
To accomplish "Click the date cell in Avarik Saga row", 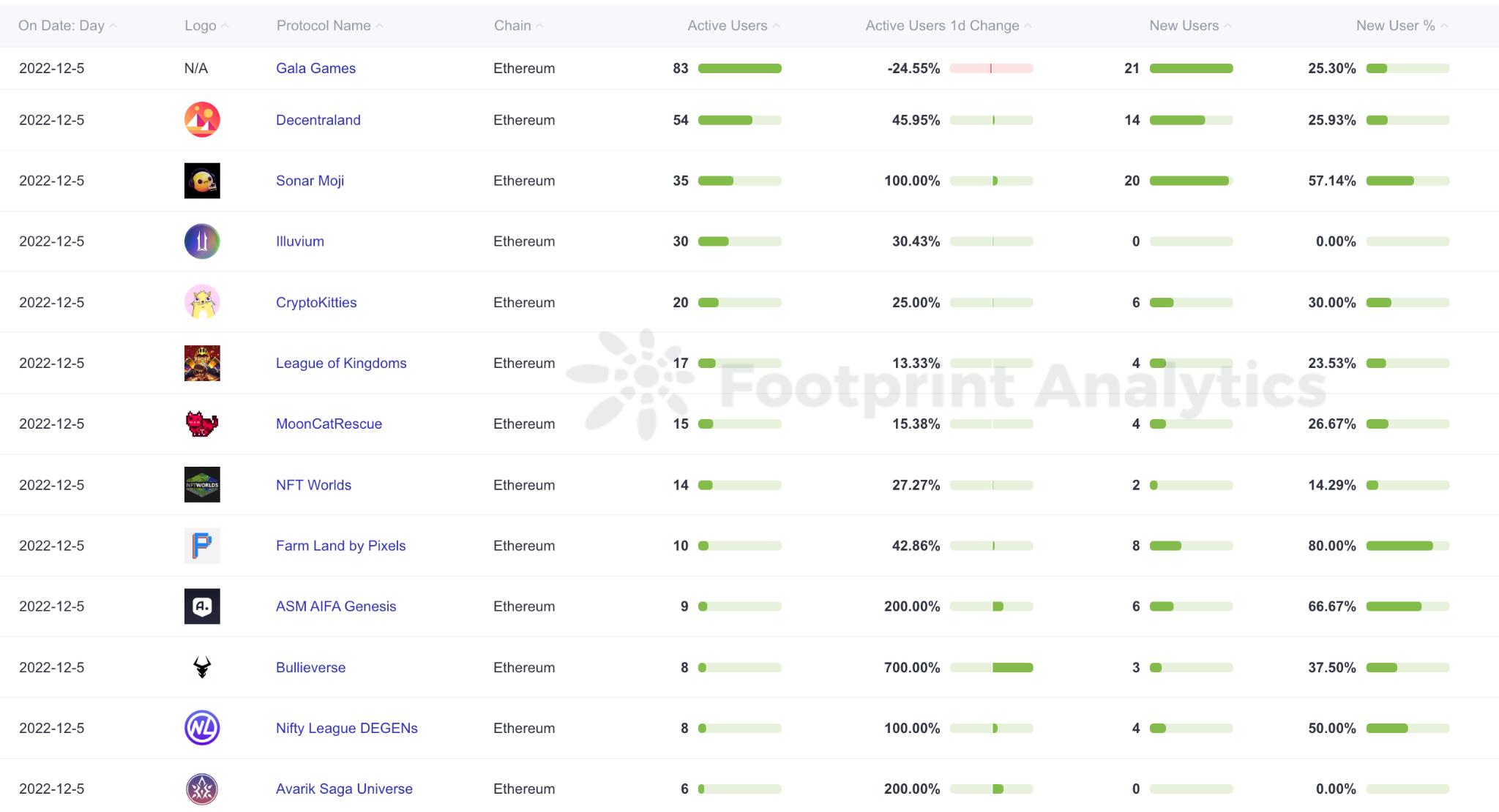I will click(x=51, y=789).
